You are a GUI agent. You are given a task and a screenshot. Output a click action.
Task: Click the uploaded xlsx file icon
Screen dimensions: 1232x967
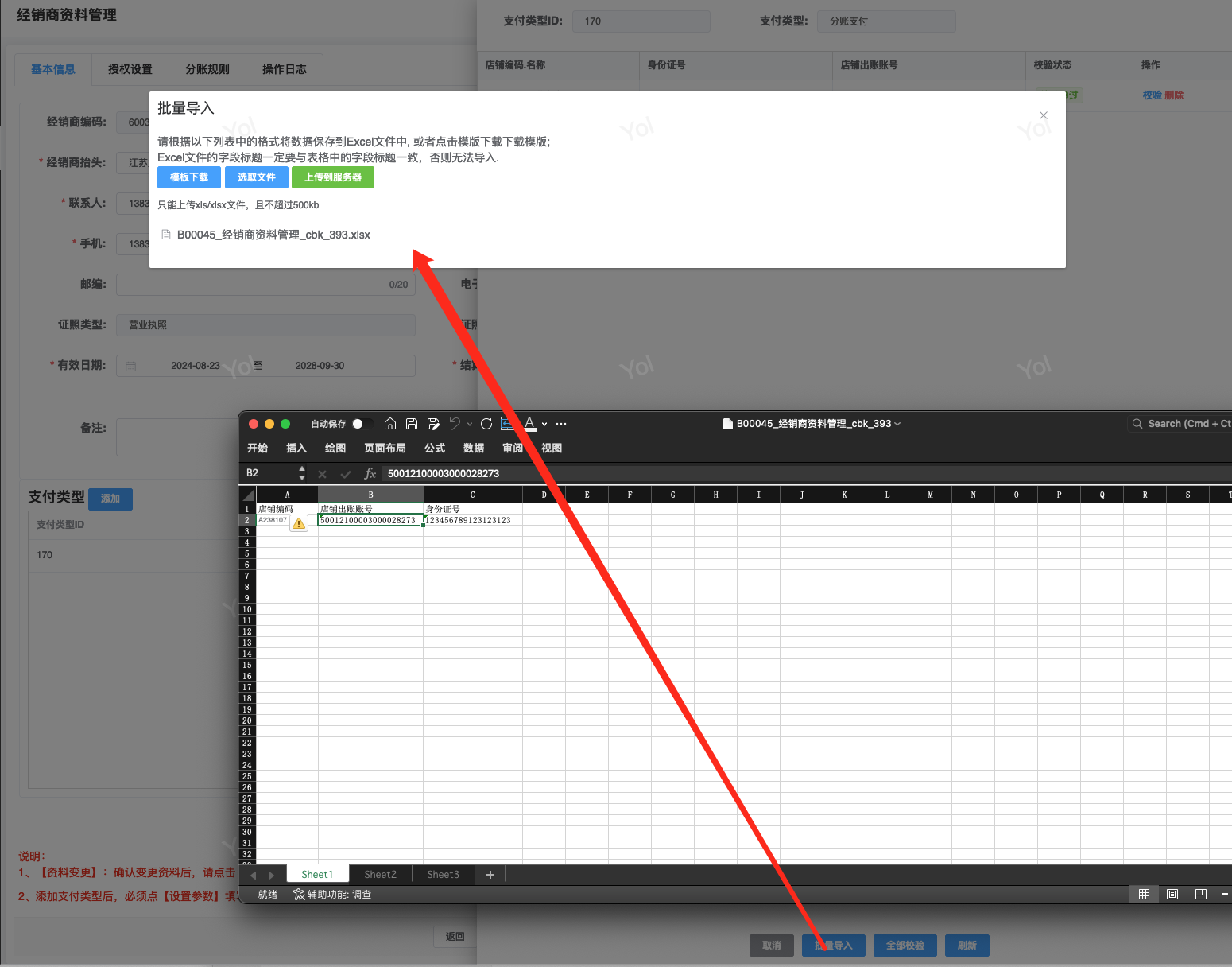(166, 235)
